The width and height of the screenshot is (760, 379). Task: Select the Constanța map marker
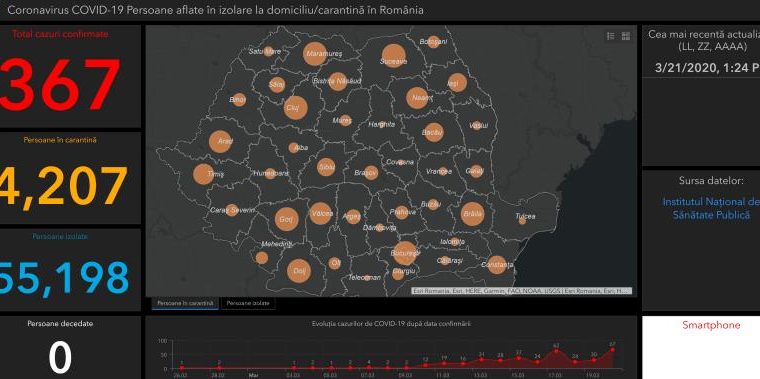(497, 265)
